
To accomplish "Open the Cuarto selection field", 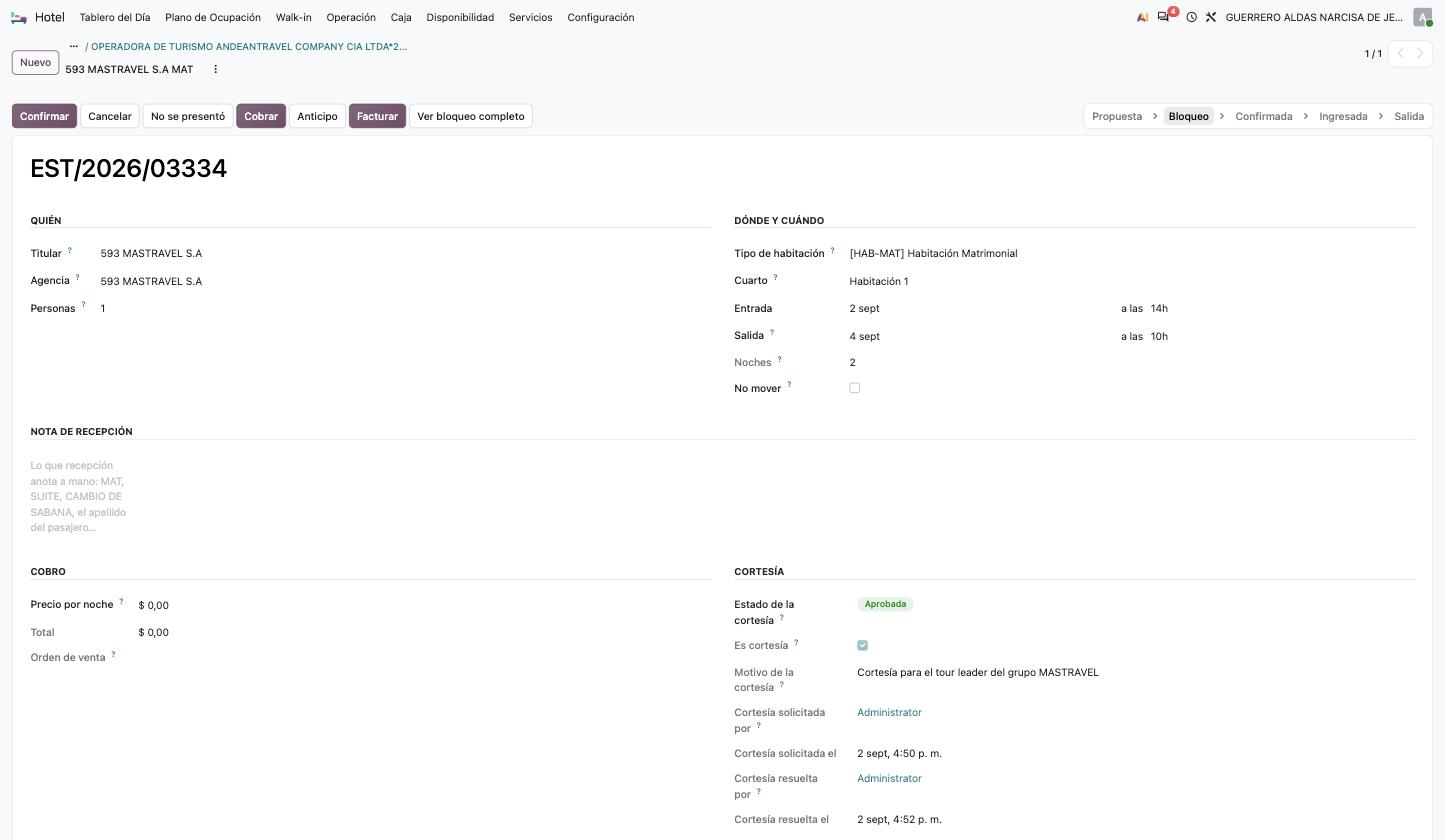I will pyautogui.click(x=1132, y=281).
